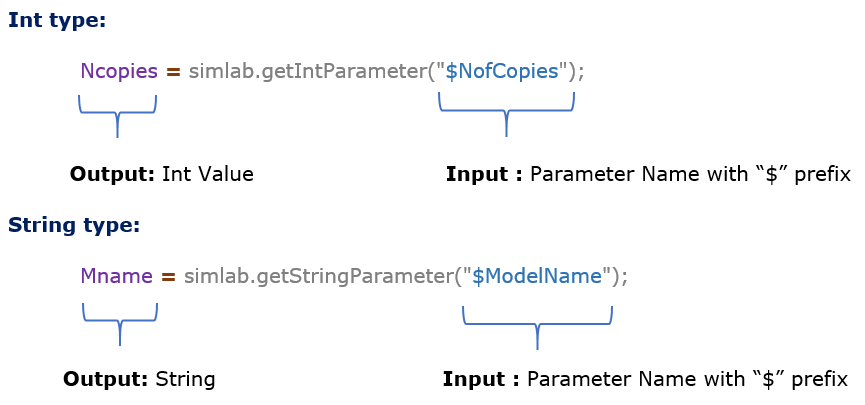865x405 pixels.
Task: Select the purple Ncopies variable name
Action: [119, 72]
